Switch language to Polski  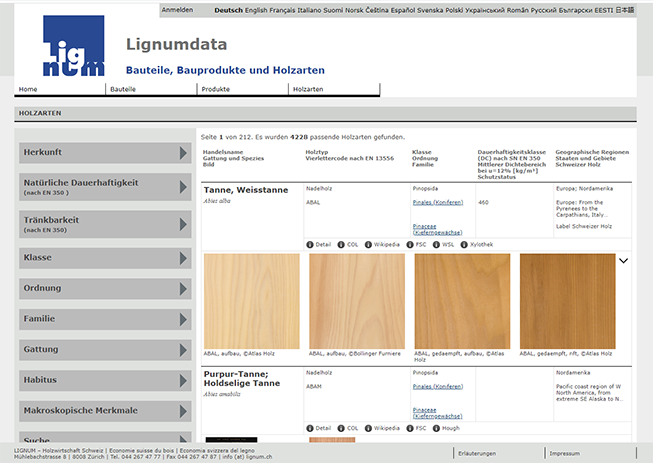[454, 10]
